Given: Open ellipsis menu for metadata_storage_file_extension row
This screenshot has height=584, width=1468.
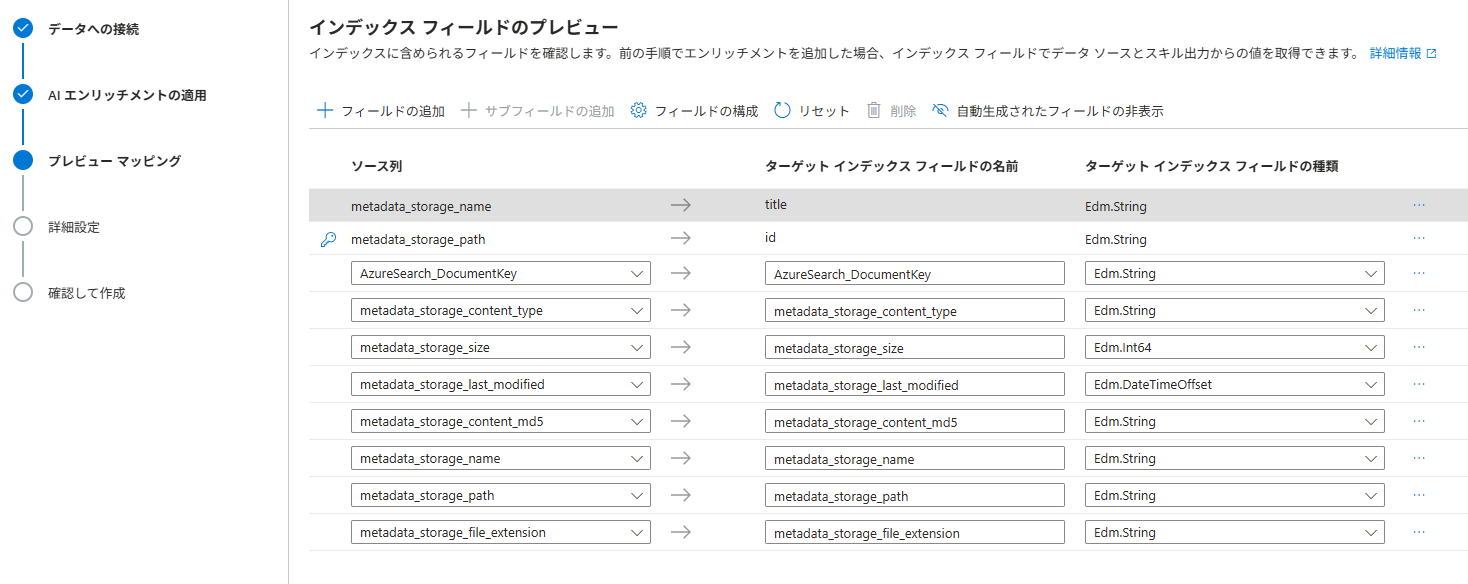Looking at the screenshot, I should pyautogui.click(x=1419, y=533).
